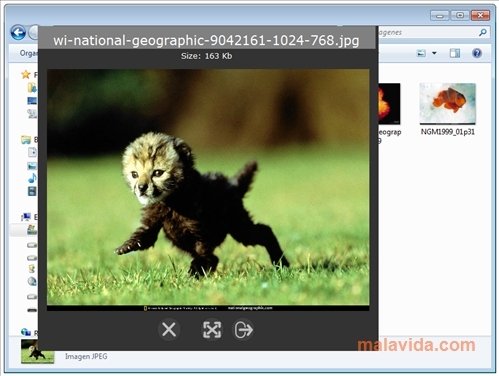Open the Pictures library icon
Screen dimensions: 499x376
32,165
